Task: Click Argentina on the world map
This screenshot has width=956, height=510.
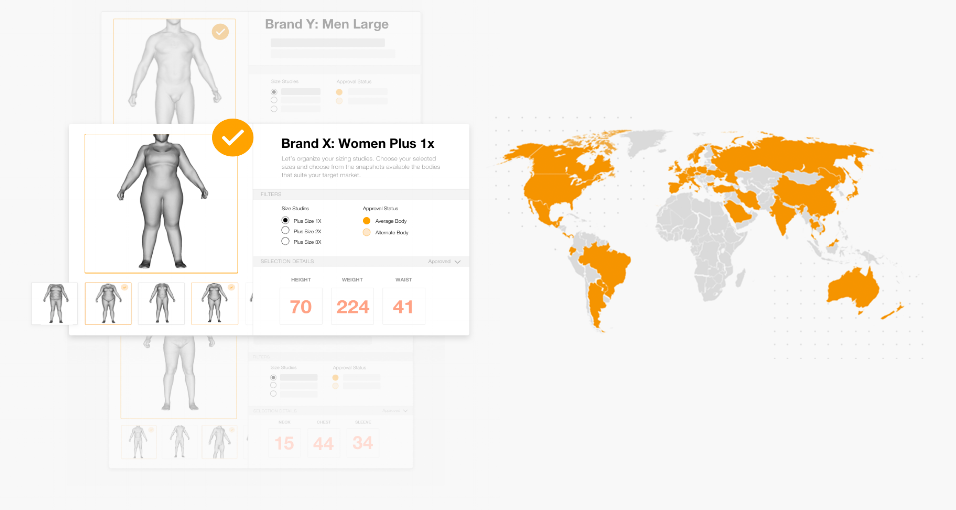Action: click(596, 305)
